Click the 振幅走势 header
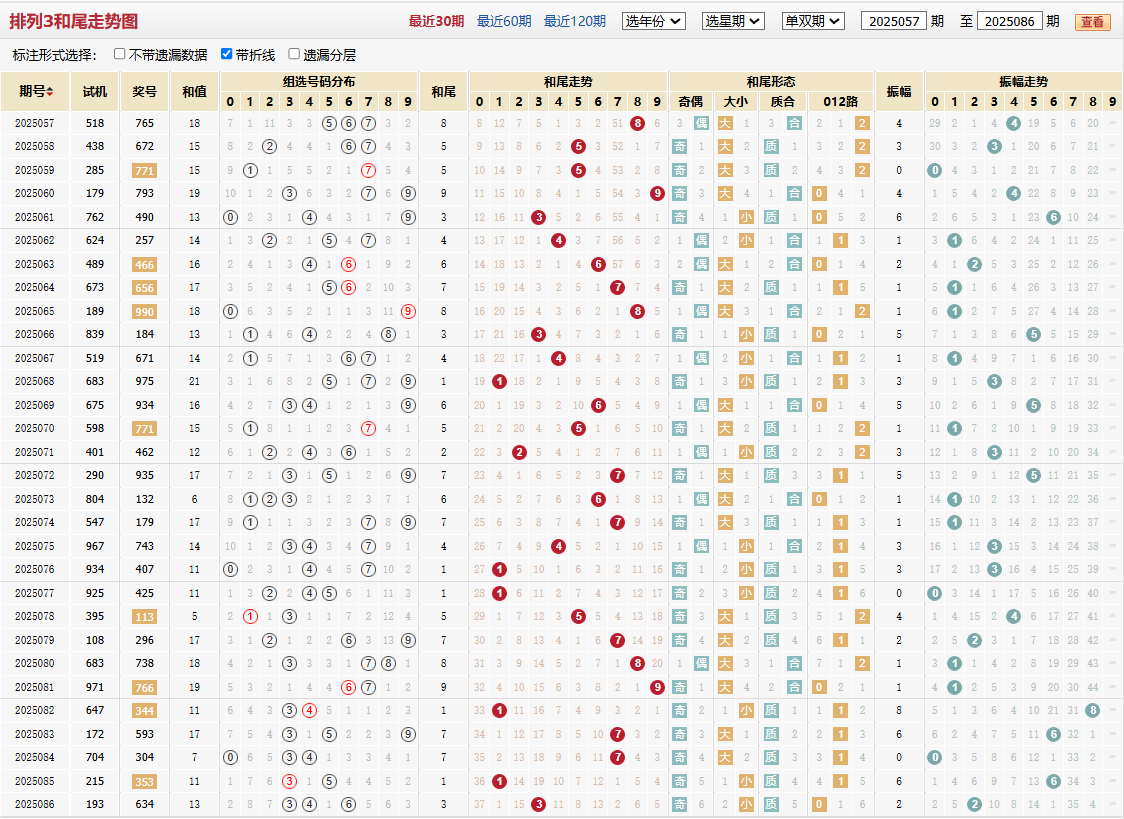 click(x=1024, y=82)
